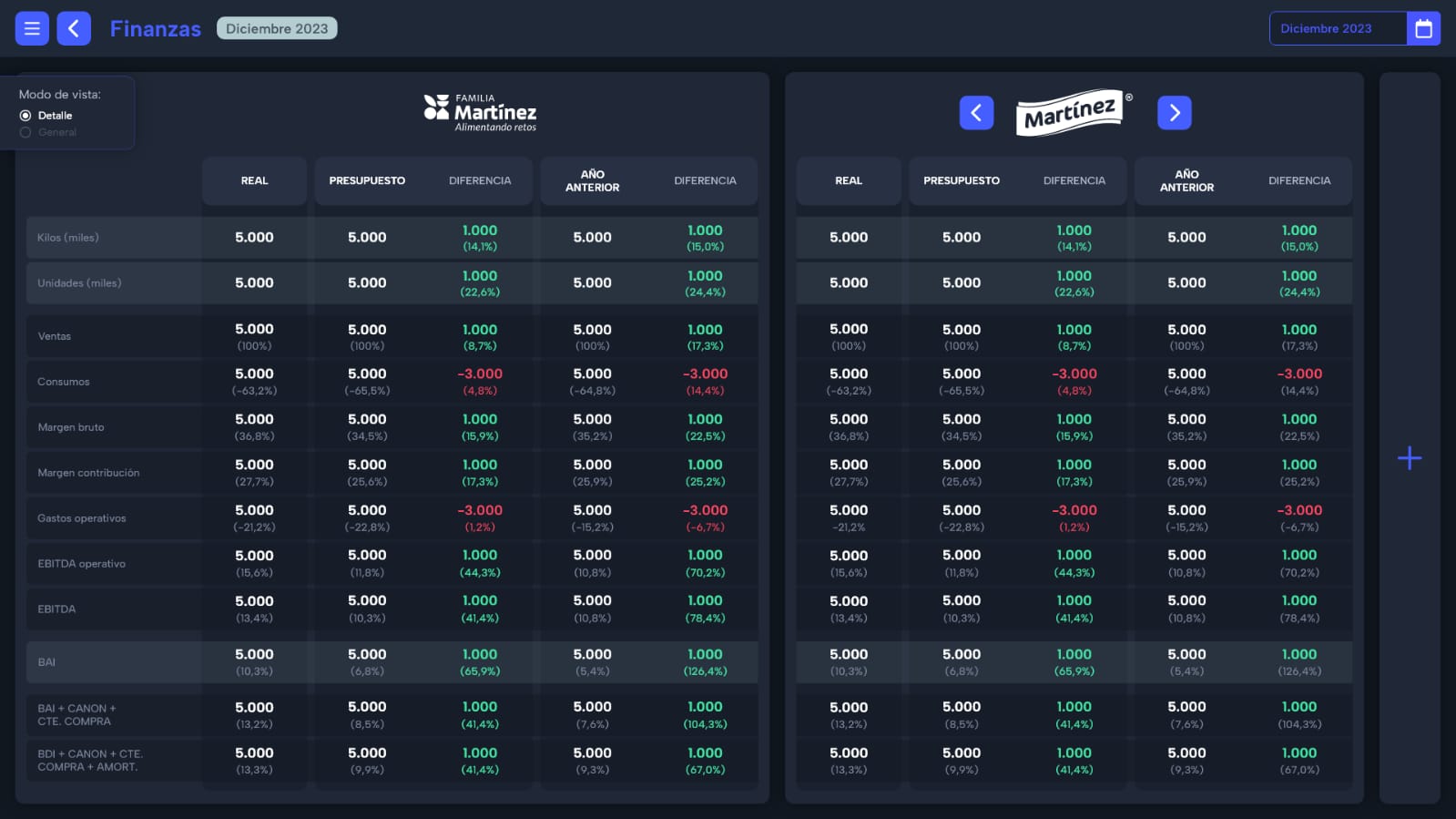Select the REAL column header in left panel
Image resolution: width=1456 pixels, height=819 pixels.
254,180
